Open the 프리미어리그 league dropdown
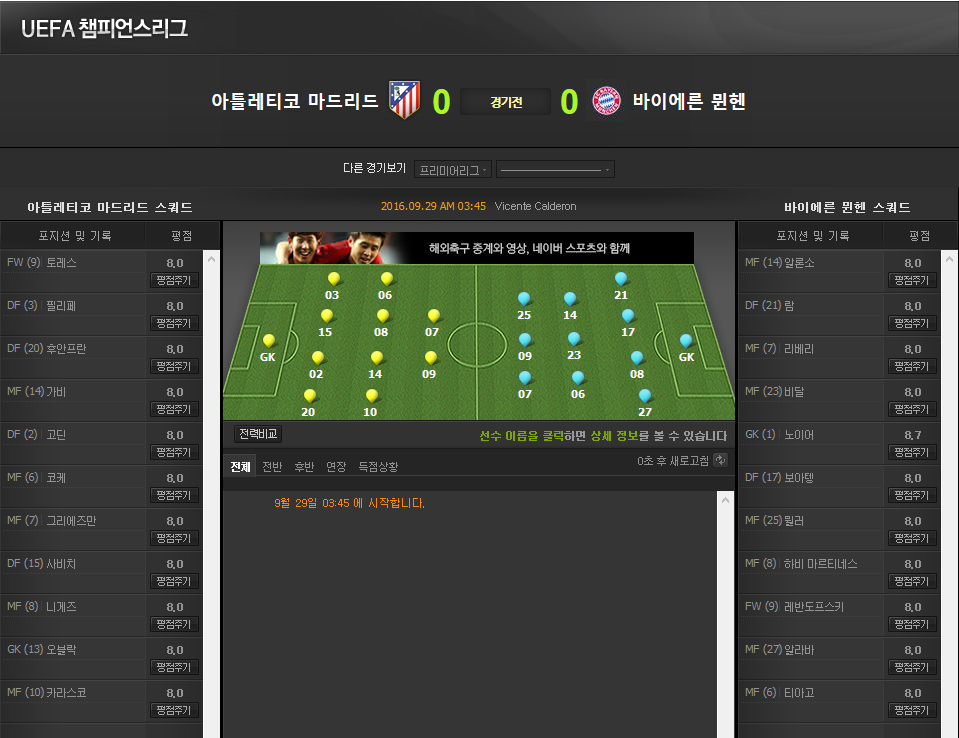 pyautogui.click(x=453, y=169)
